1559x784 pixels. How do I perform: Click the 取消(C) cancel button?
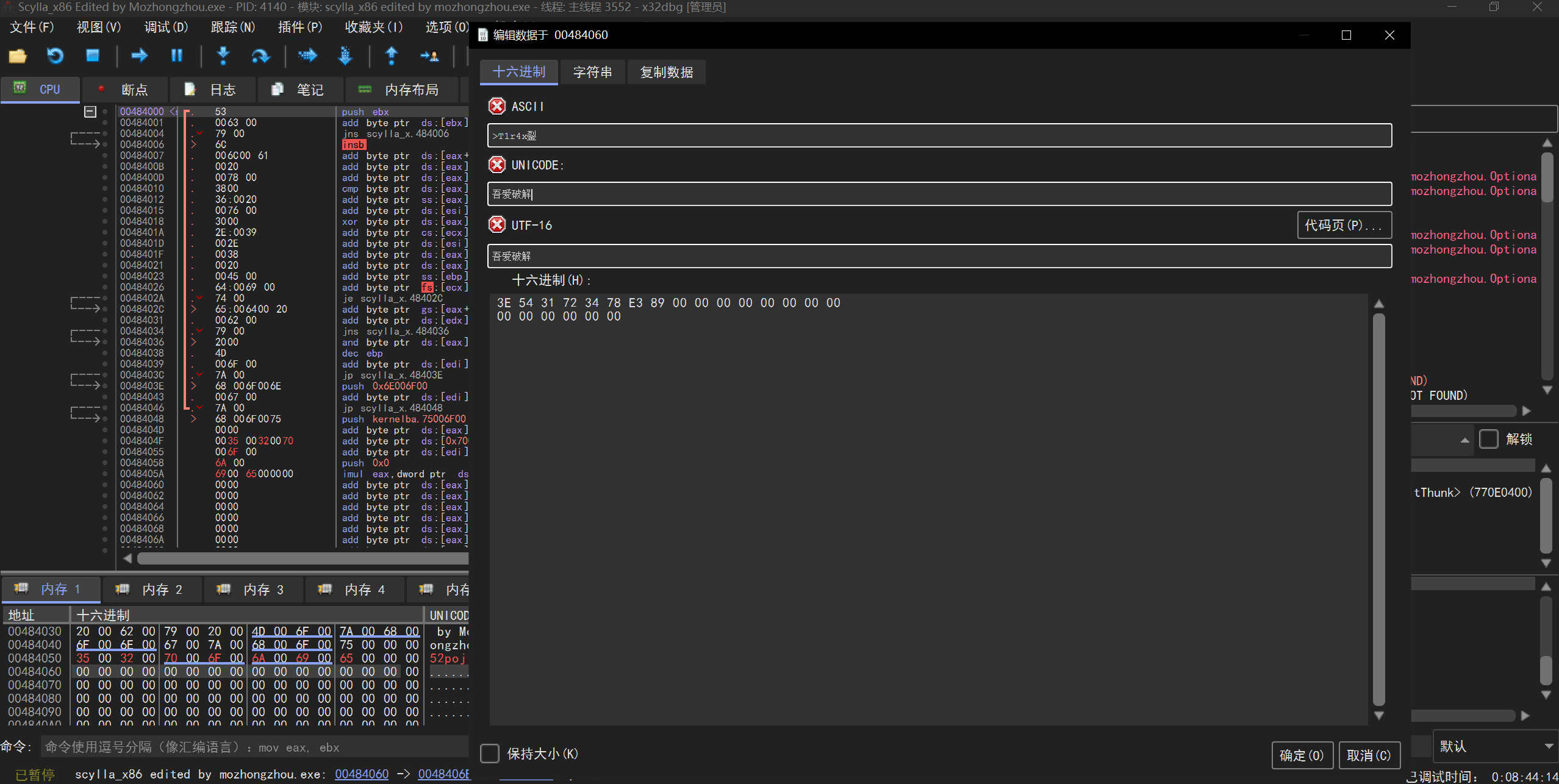coord(1369,755)
